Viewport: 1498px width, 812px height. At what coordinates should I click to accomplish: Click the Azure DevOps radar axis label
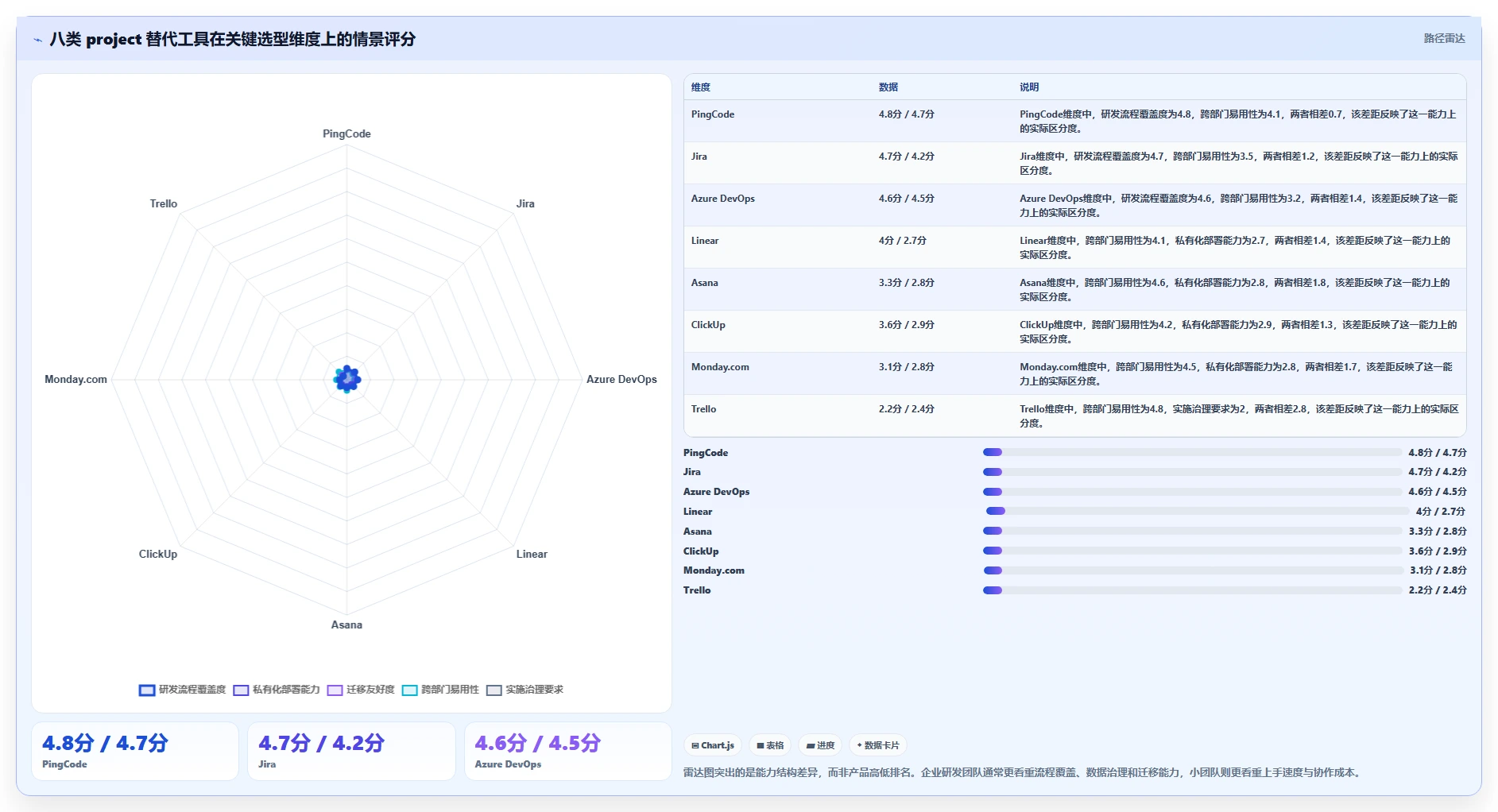pyautogui.click(x=621, y=379)
